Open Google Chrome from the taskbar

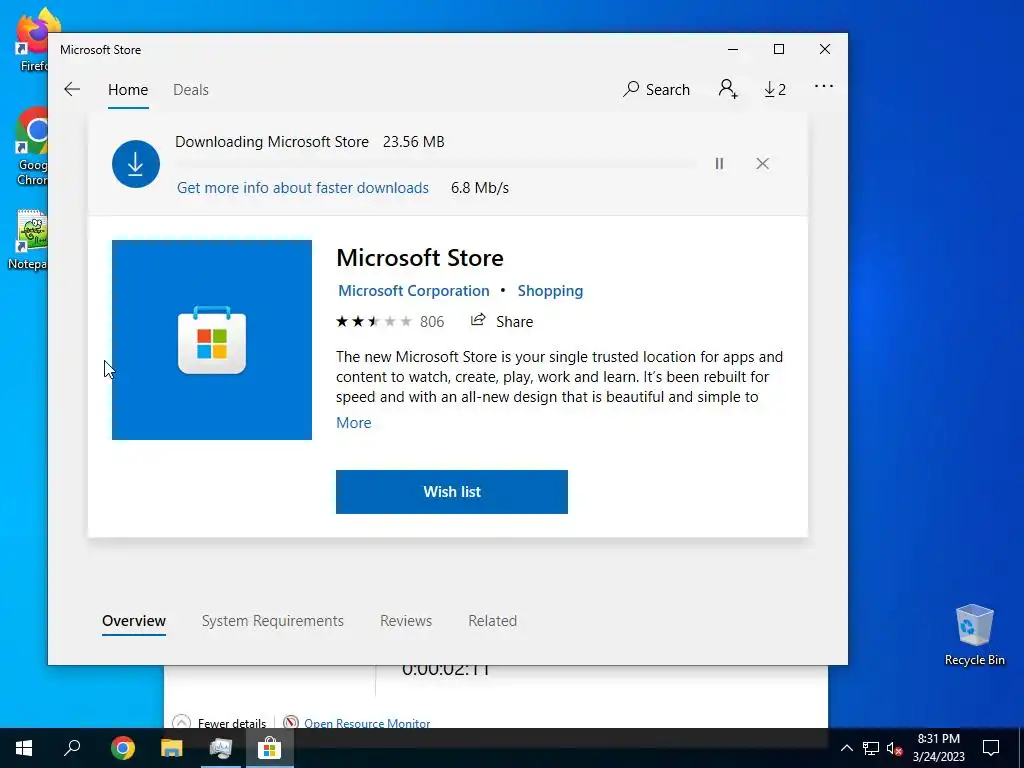[x=123, y=748]
